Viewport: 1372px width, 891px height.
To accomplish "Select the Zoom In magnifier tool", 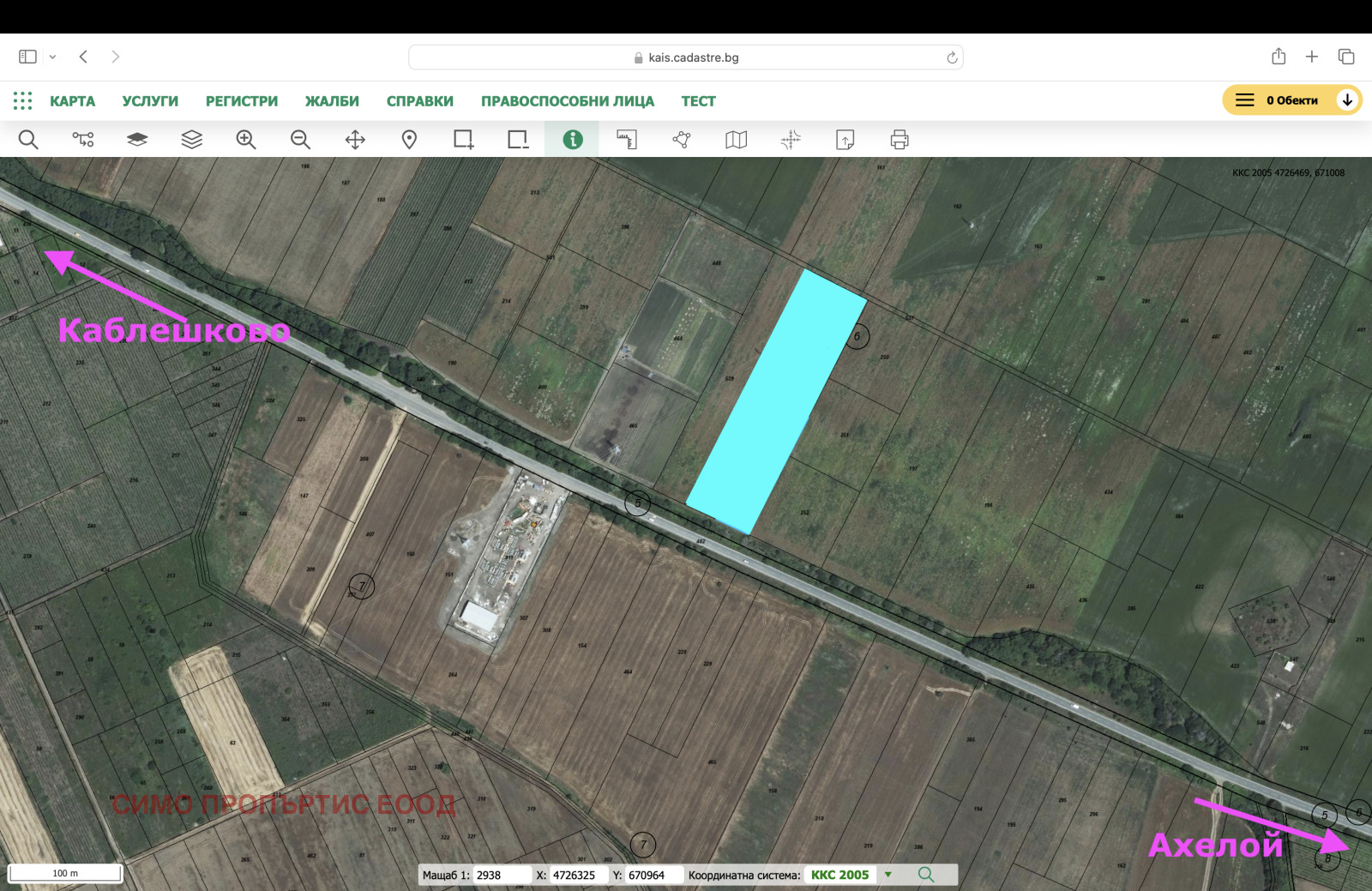I will pos(246,139).
